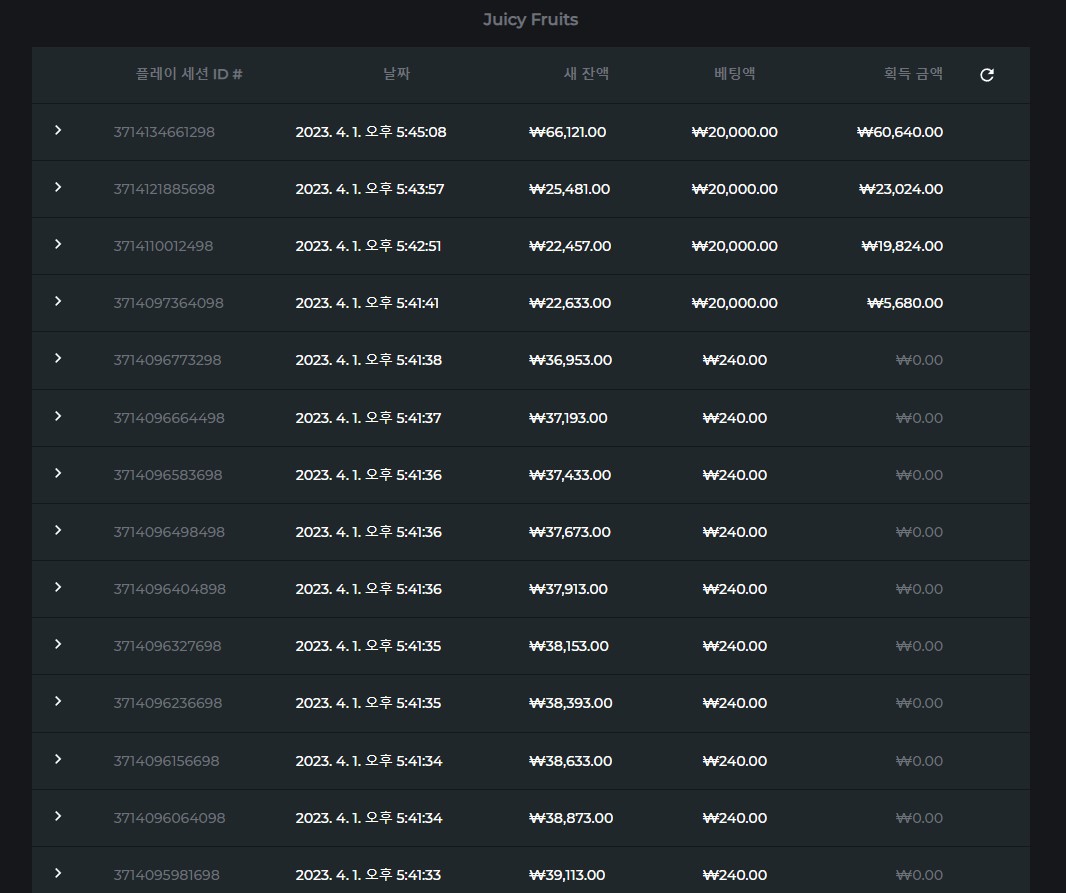Select session ID 3714097364098
Screen dimensions: 1066x893
click(169, 303)
